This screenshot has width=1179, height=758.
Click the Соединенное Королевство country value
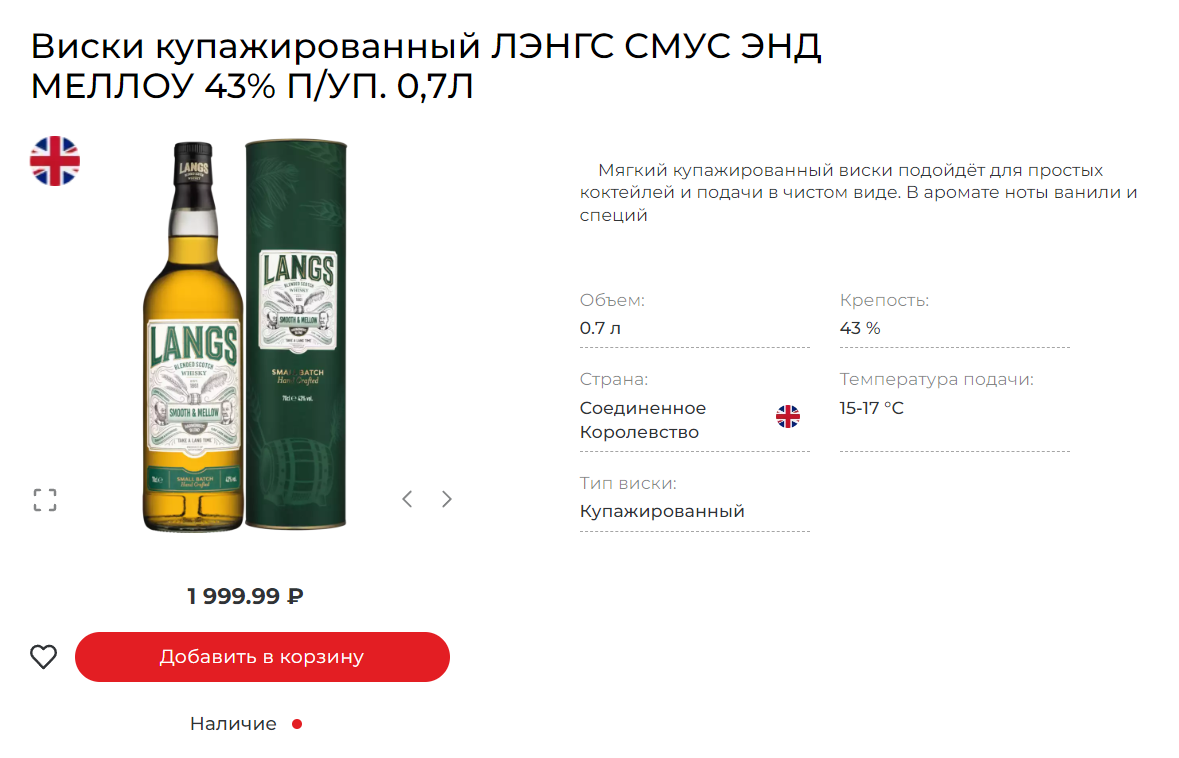[643, 420]
